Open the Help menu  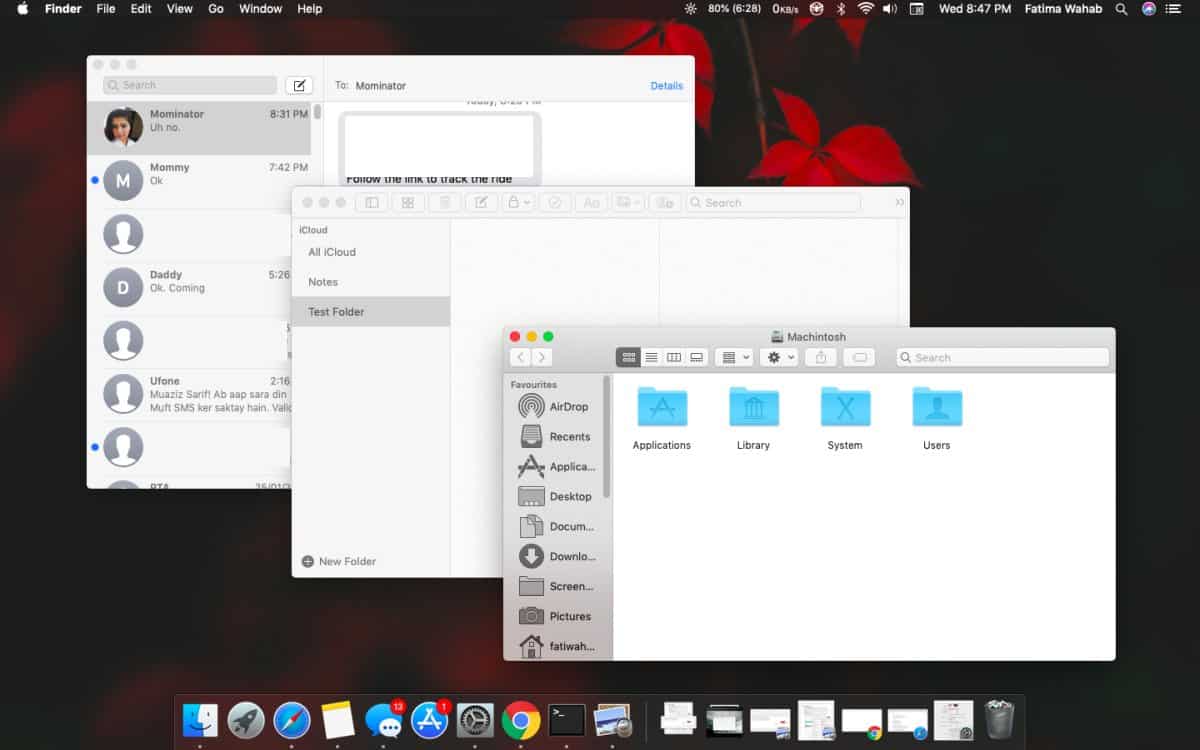pyautogui.click(x=310, y=9)
